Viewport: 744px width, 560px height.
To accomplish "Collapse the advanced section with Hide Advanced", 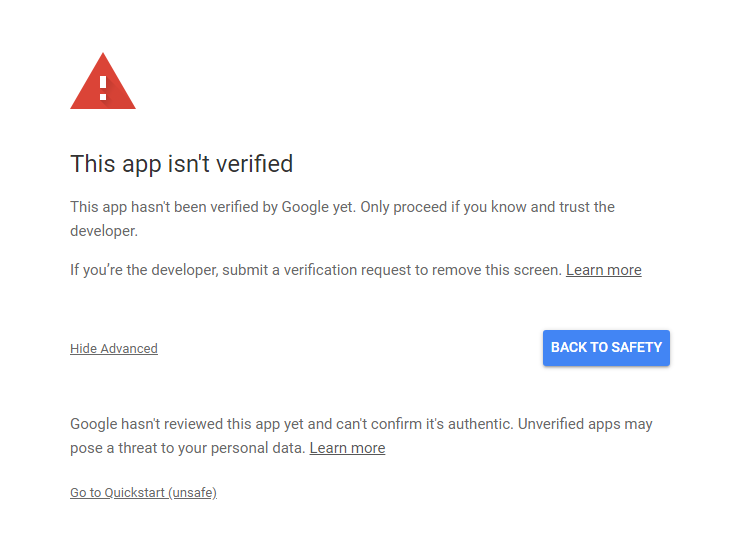I will [114, 349].
